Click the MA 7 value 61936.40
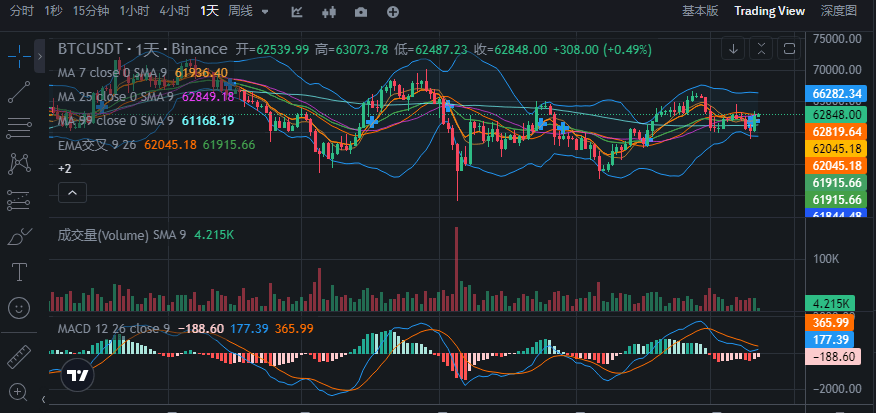The width and height of the screenshot is (876, 413). (x=201, y=73)
